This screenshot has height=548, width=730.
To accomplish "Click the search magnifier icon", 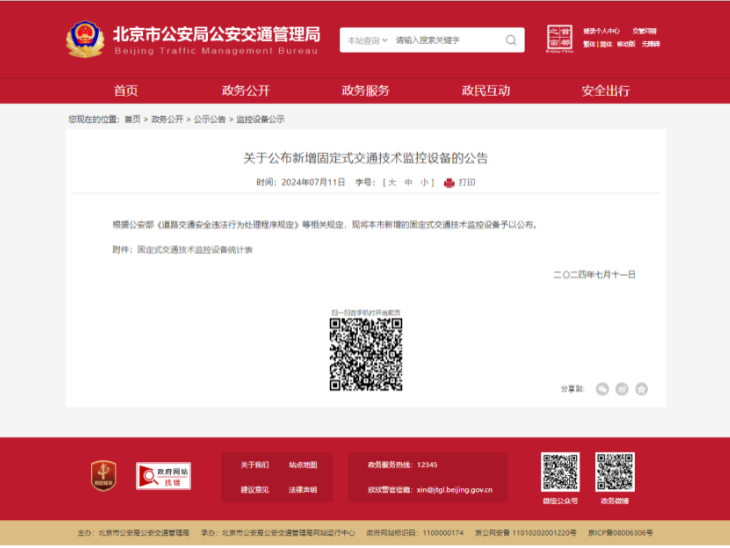I will tap(511, 41).
